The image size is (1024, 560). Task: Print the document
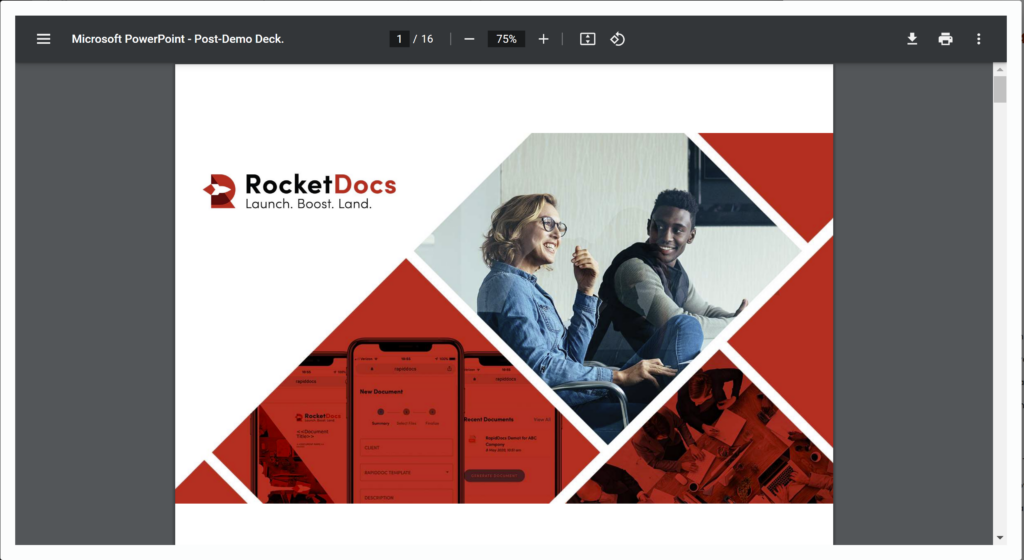[x=946, y=39]
